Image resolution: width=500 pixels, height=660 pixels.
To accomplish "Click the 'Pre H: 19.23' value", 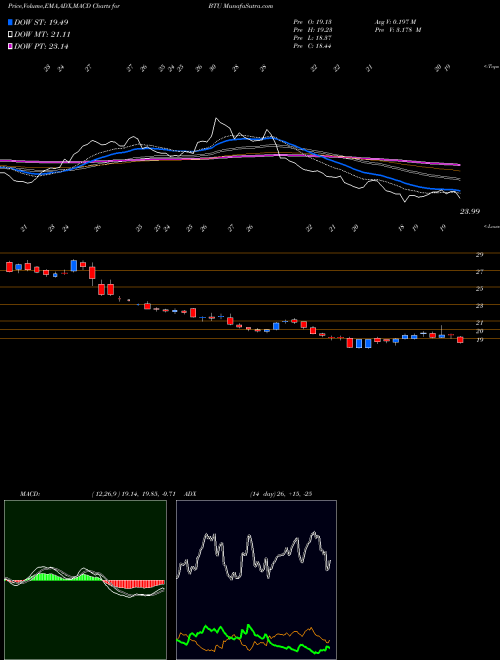I will (313, 30).
